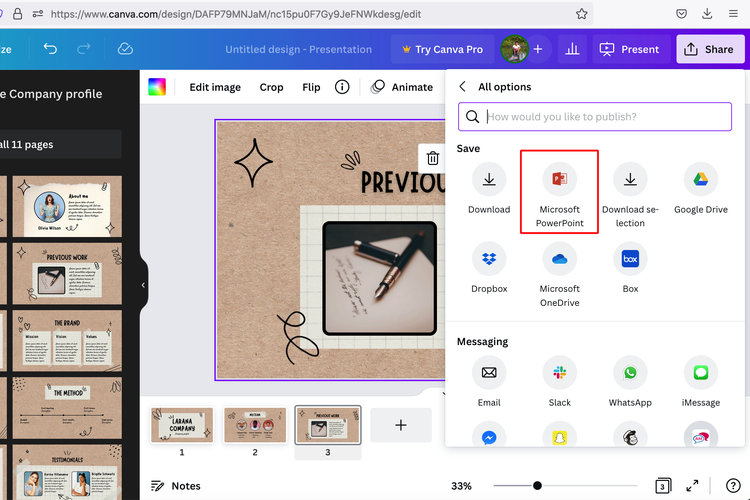
Task: Send design by Email
Action: 488,373
